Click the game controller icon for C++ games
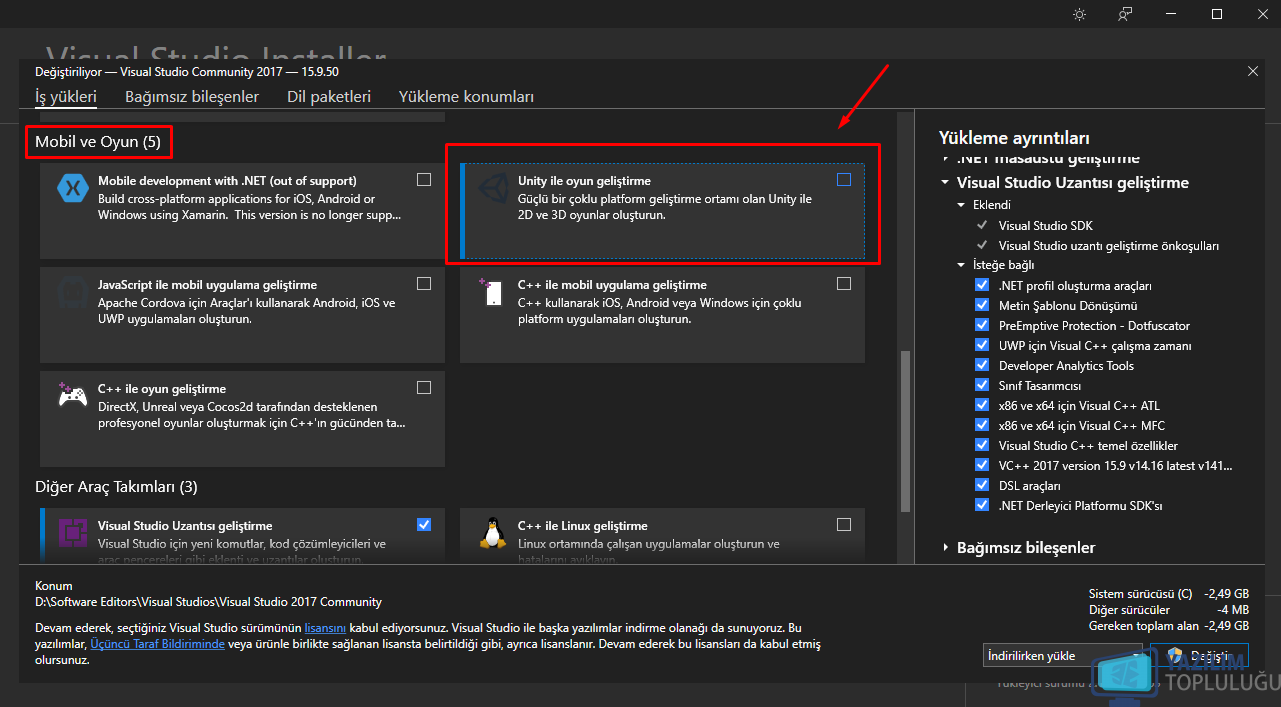This screenshot has width=1281, height=707. click(72, 395)
